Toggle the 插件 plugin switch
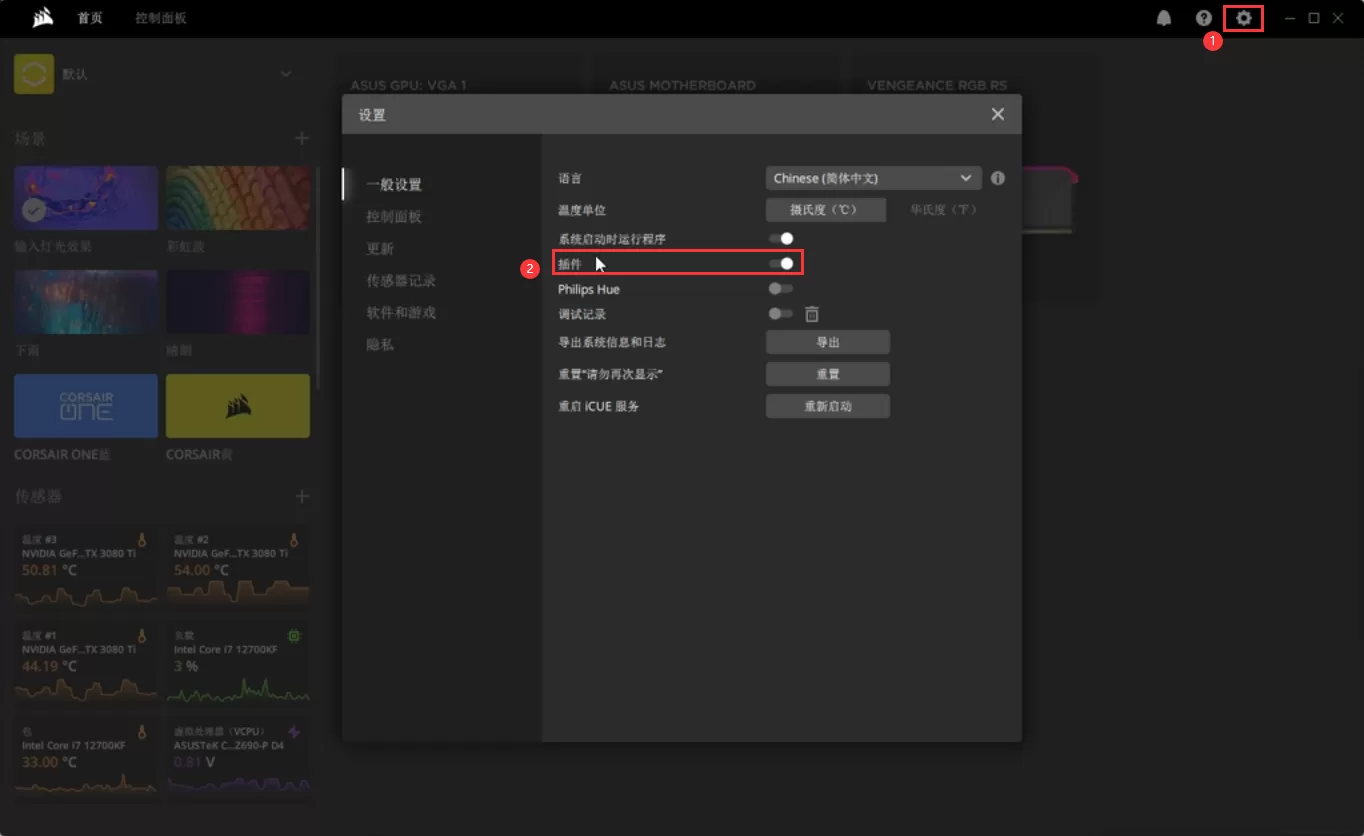 781,264
